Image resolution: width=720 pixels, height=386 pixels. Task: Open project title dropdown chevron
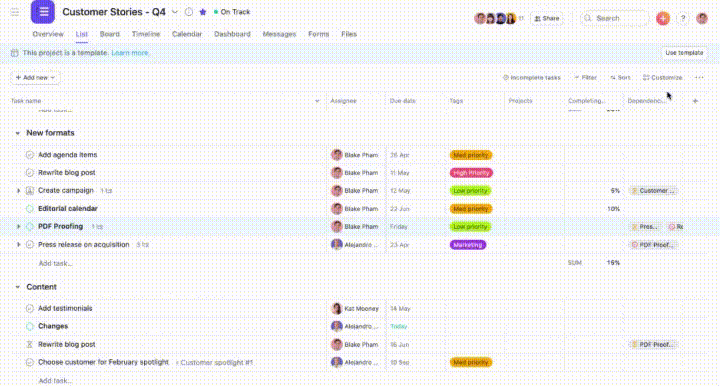click(174, 12)
